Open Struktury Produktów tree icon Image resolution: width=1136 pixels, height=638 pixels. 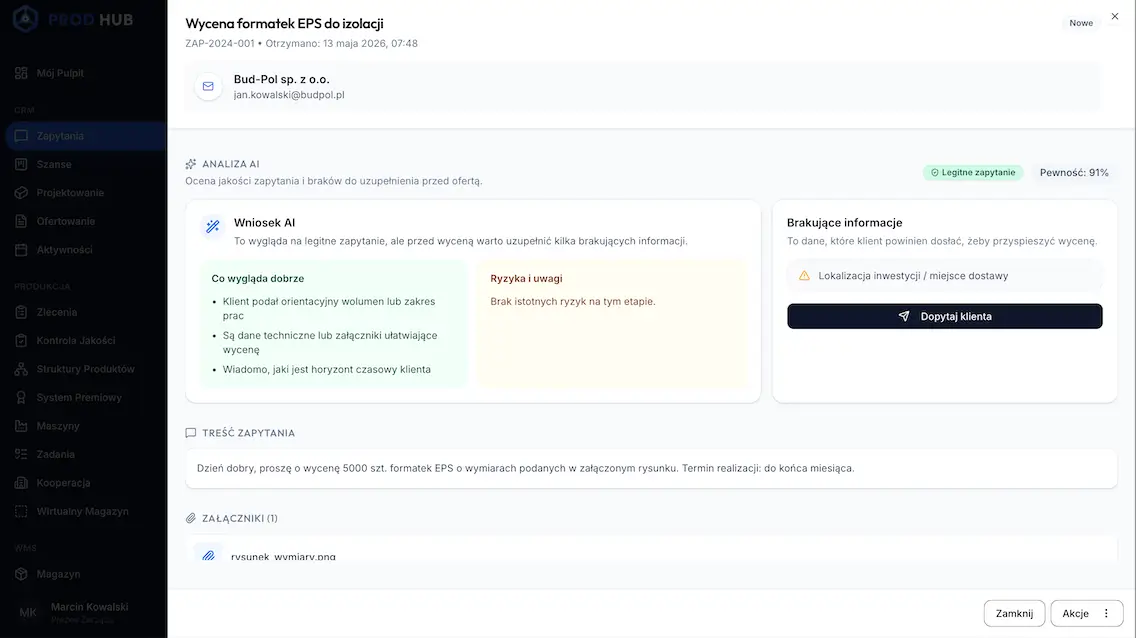coord(21,369)
